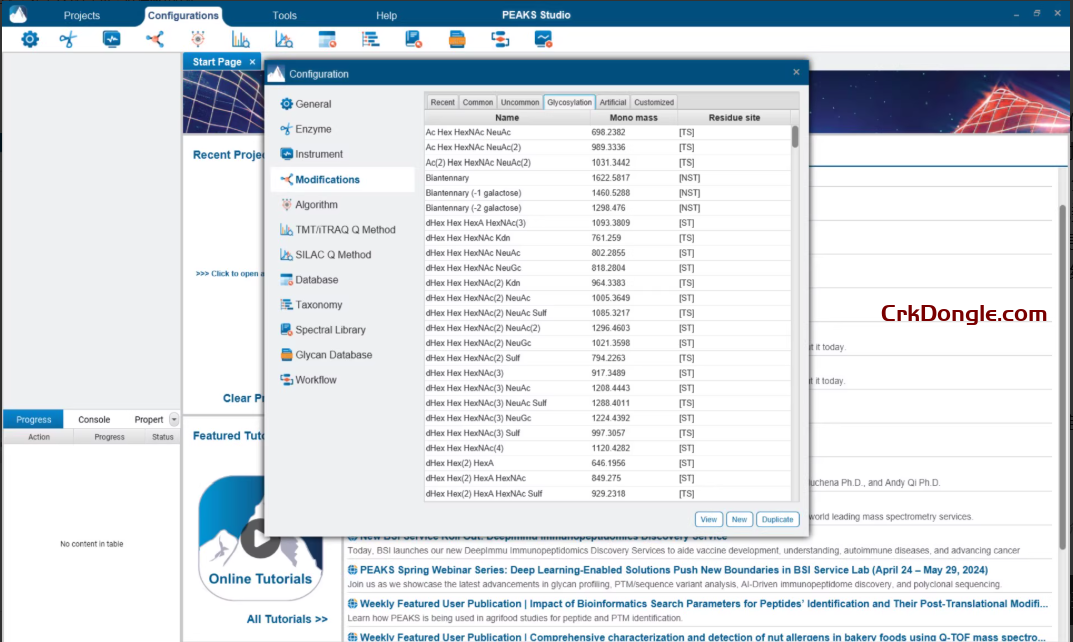Screen dimensions: 1073x642
Task: Click the Duplicate button
Action: [777, 519]
